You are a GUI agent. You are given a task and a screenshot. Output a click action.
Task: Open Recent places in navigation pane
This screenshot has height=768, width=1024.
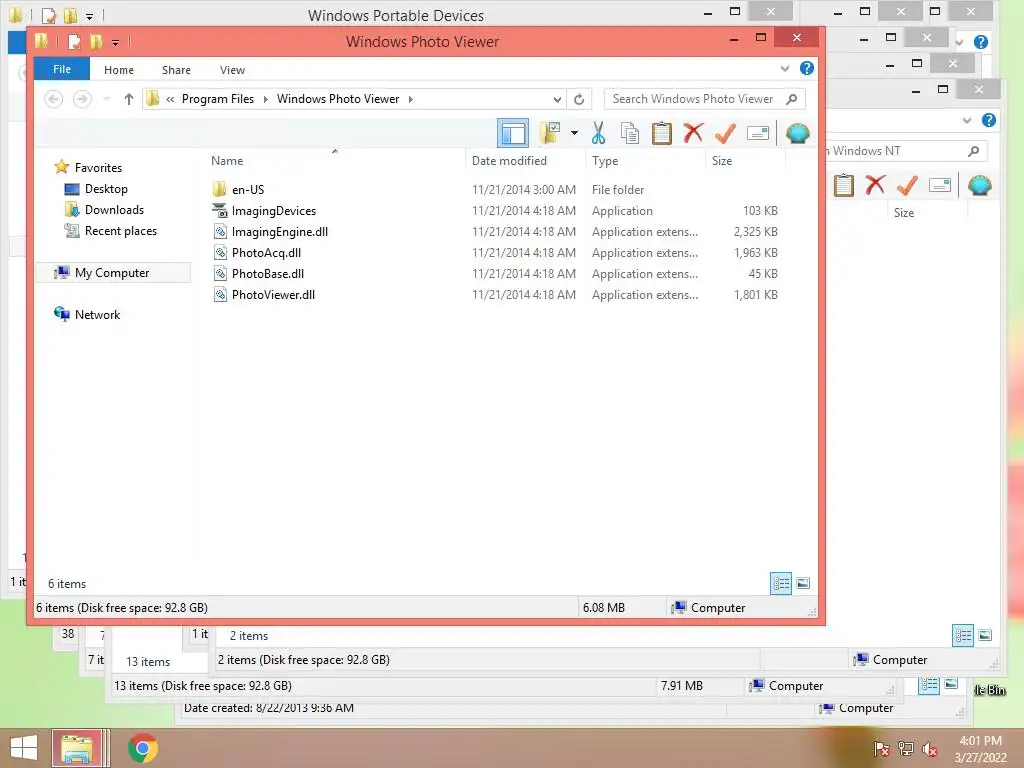tap(121, 231)
